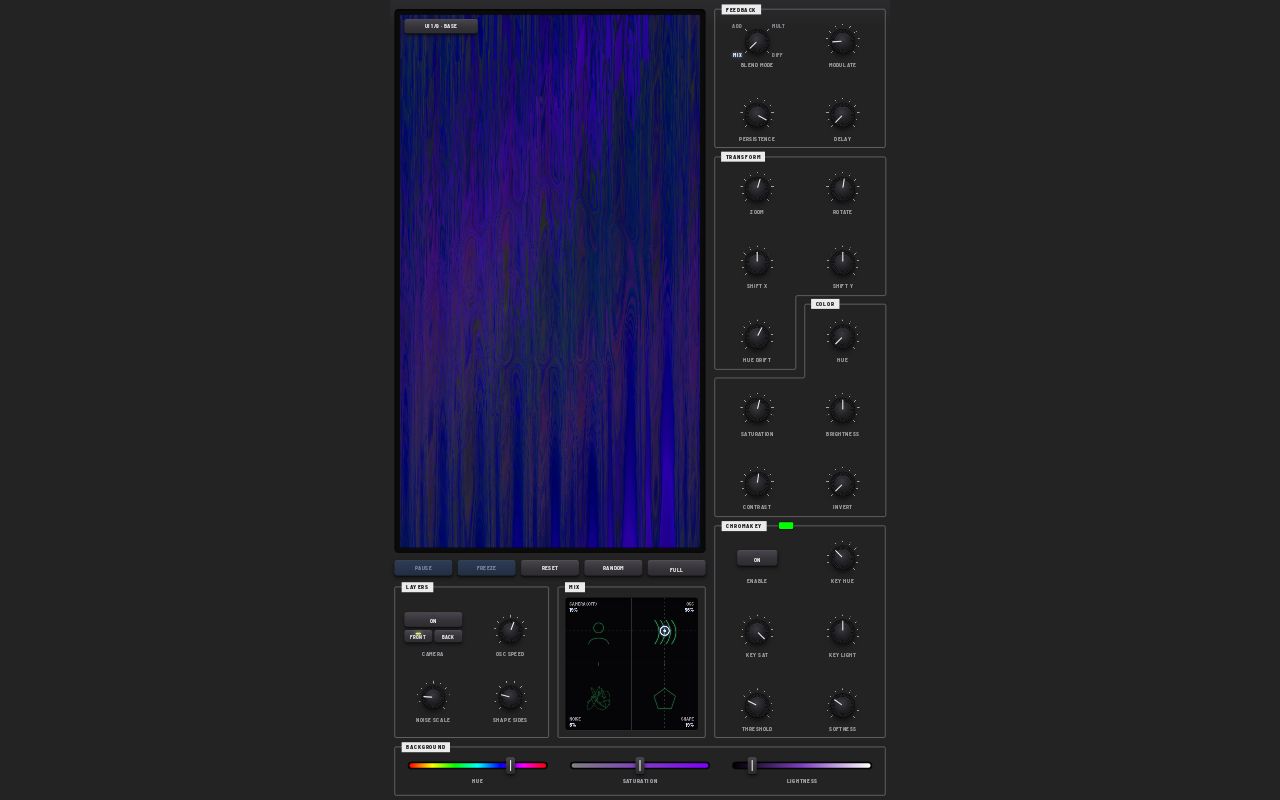Toggle the Freeze button
This screenshot has width=1280, height=800.
[487, 568]
